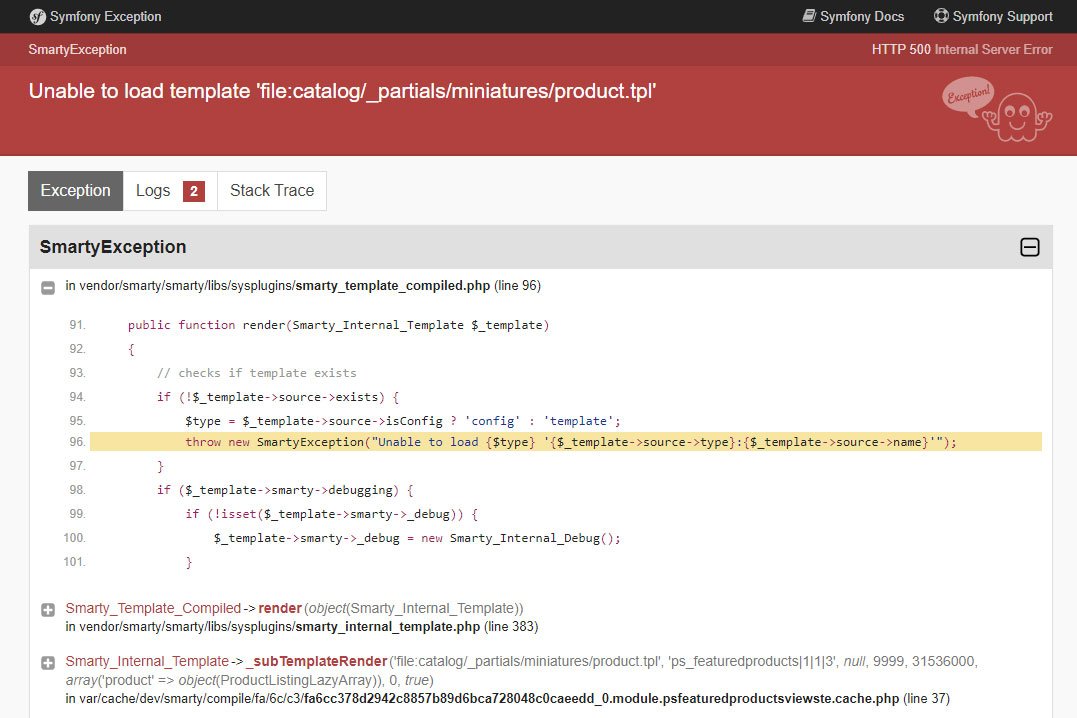Click the code line 94 if source exists check

277,397
